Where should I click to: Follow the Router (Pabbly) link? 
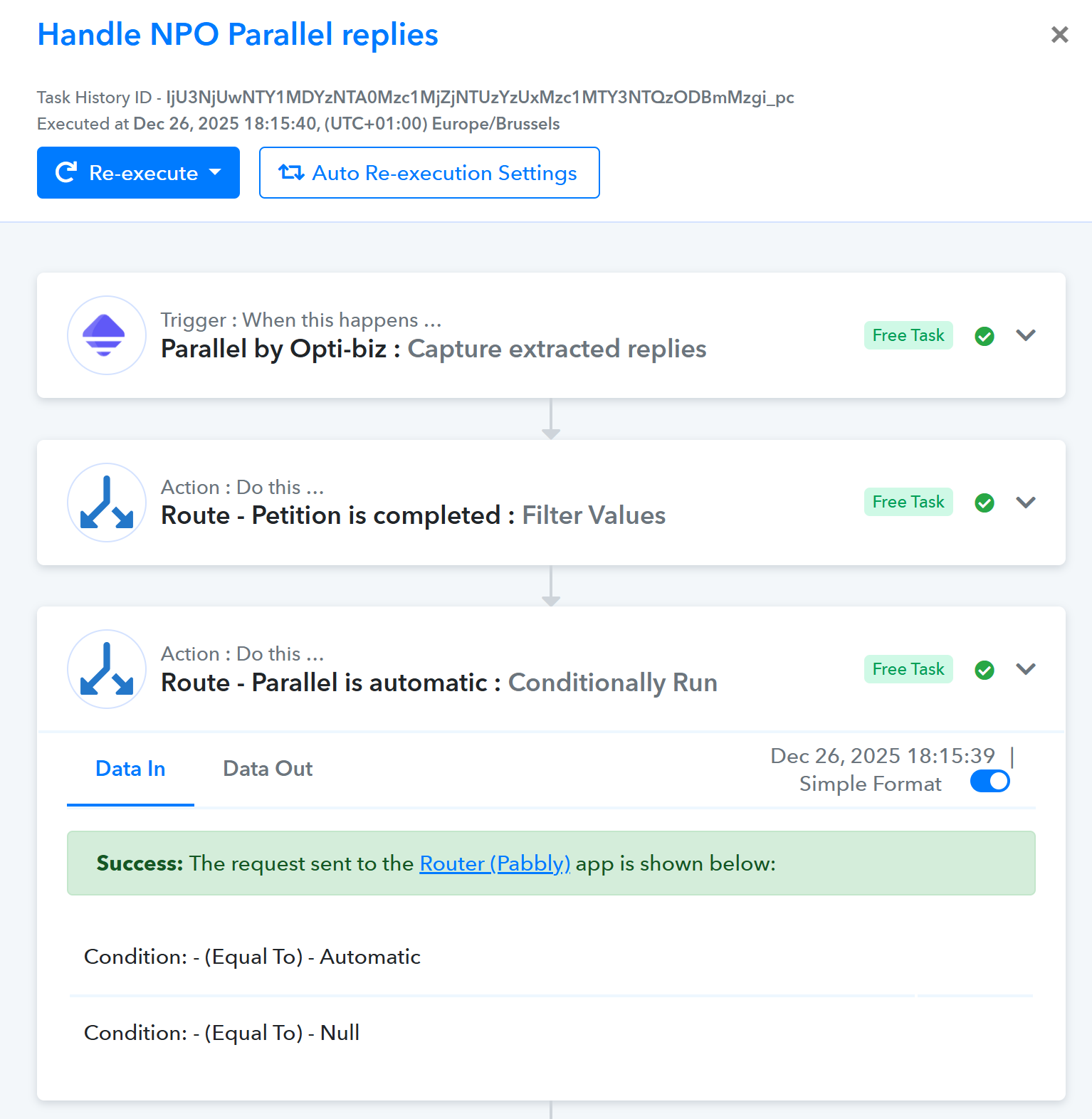coord(495,863)
